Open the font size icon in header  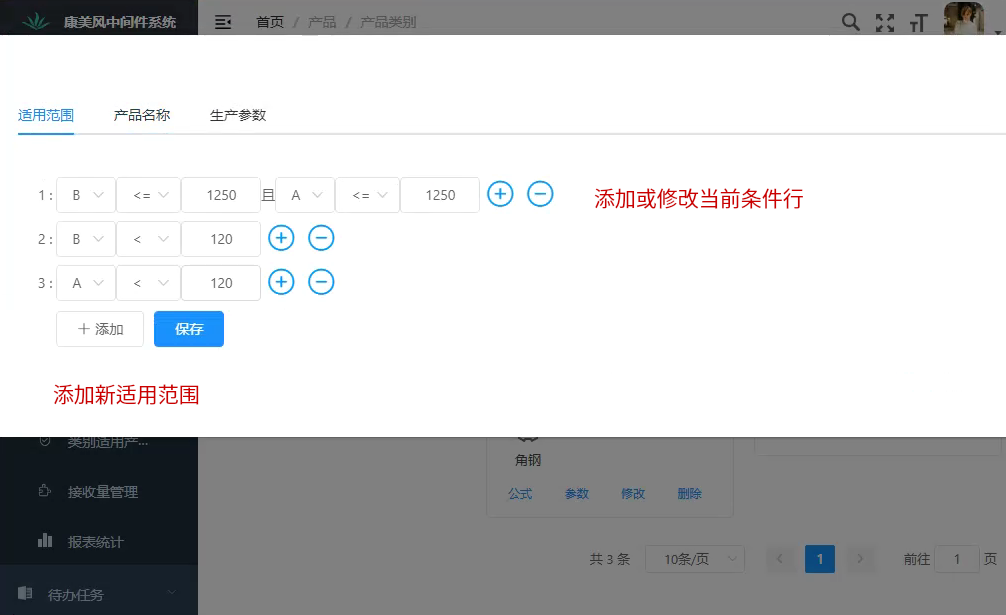click(x=918, y=22)
